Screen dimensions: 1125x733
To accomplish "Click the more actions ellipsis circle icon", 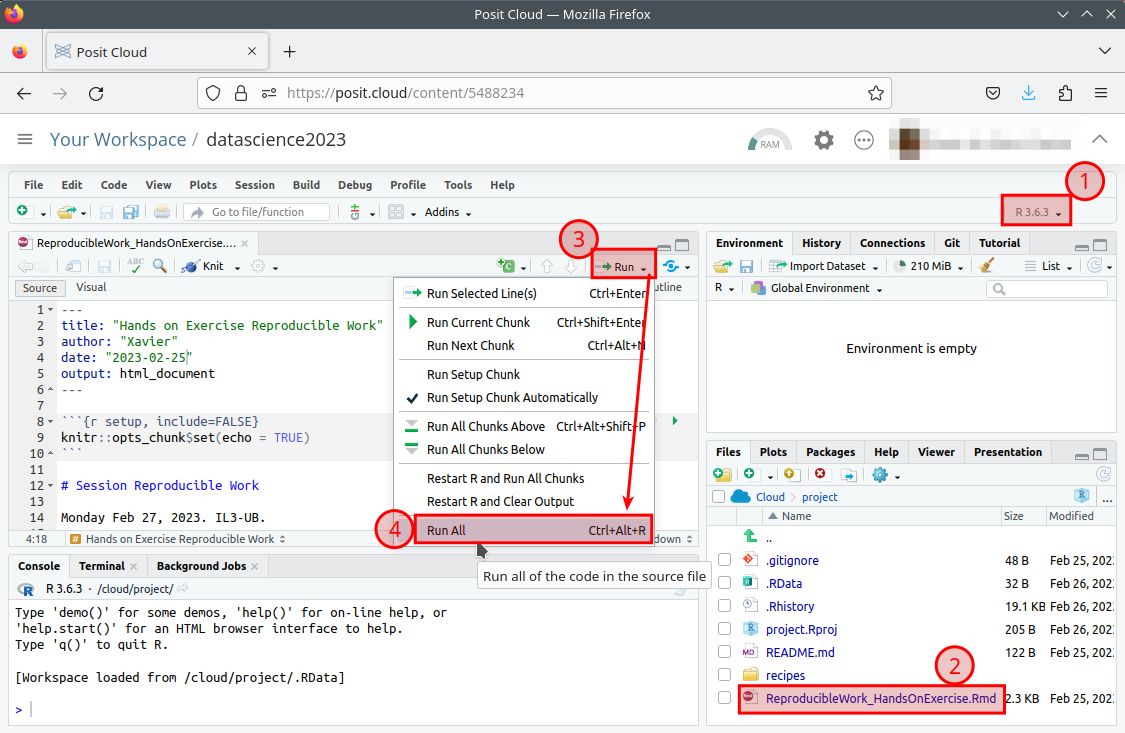I will click(864, 140).
